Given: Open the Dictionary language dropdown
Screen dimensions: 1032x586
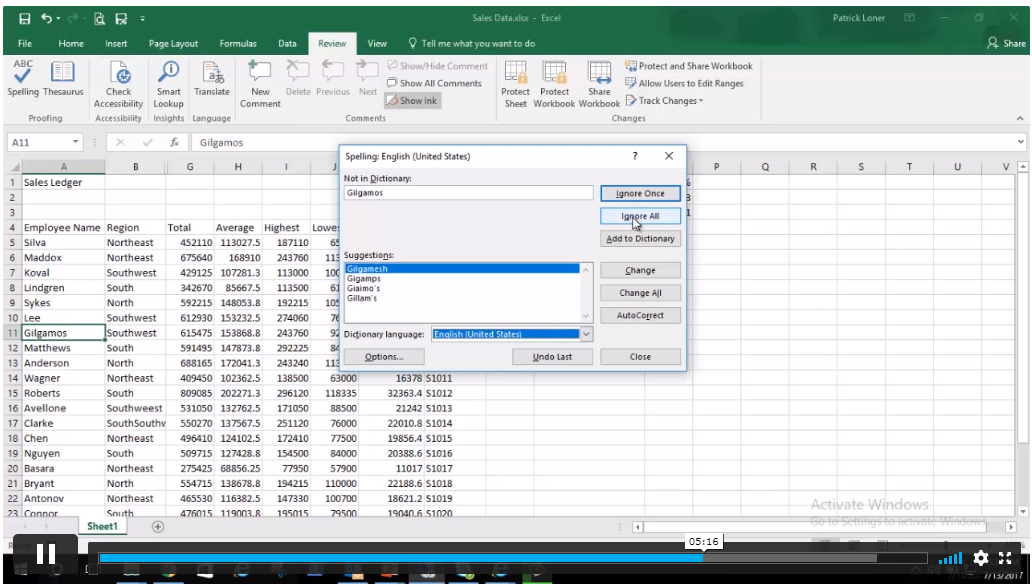Looking at the screenshot, I should tap(586, 334).
